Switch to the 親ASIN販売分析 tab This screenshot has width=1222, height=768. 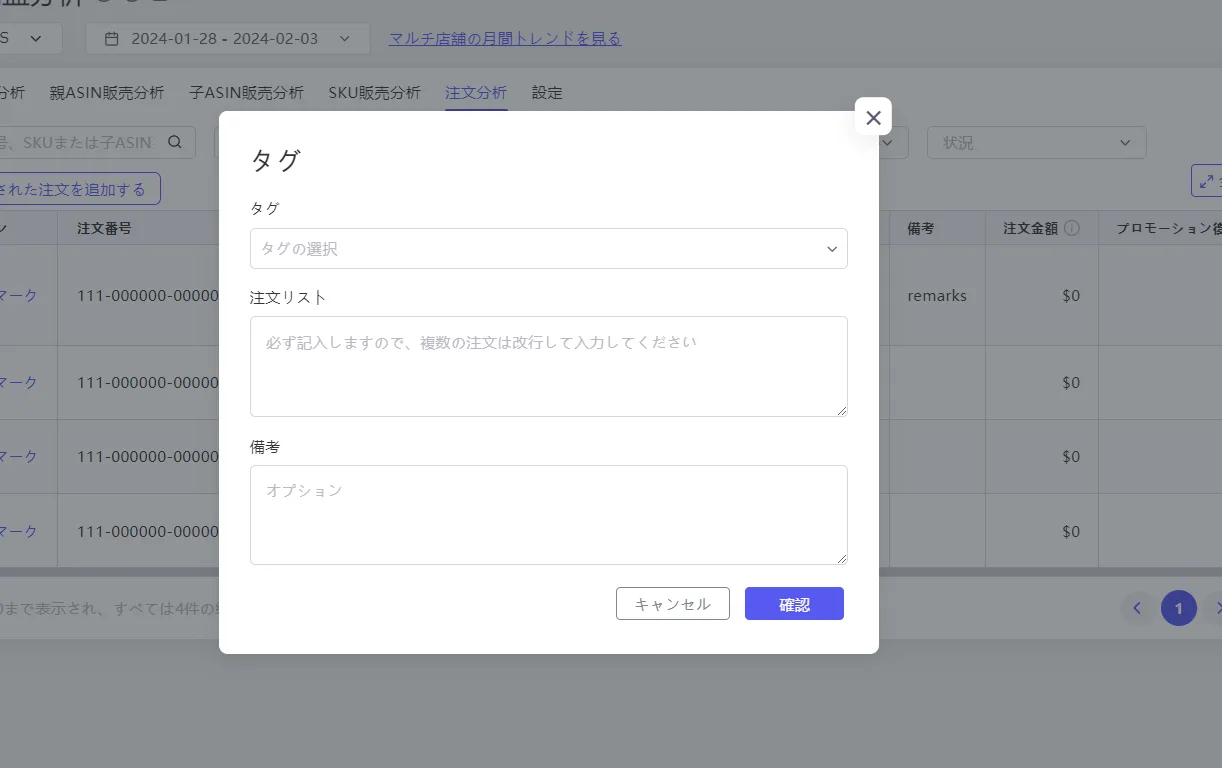(x=107, y=93)
